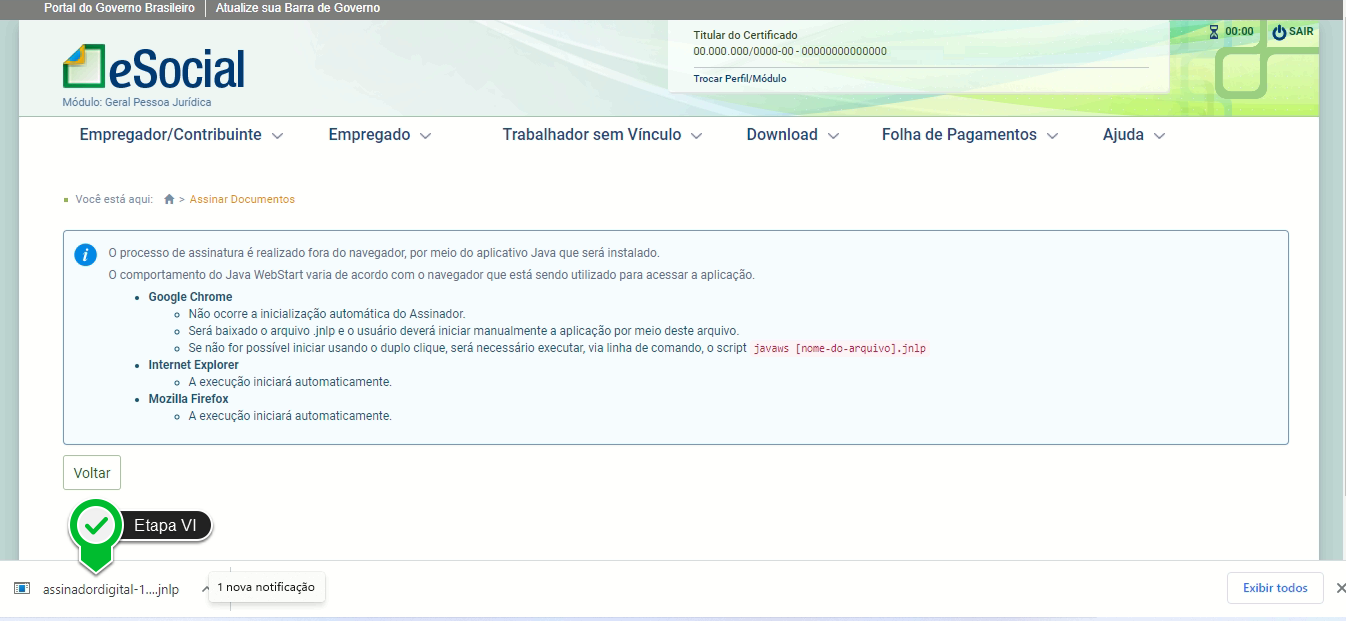Screen dimensions: 1346x621
Task: Expand the Trabalhador sem Vínculo menu
Action: click(602, 135)
